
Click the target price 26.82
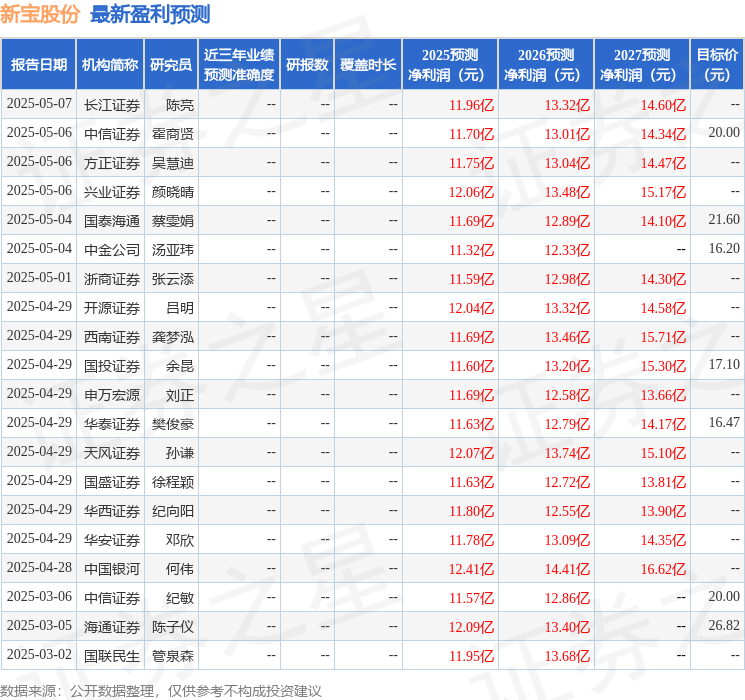click(724, 625)
